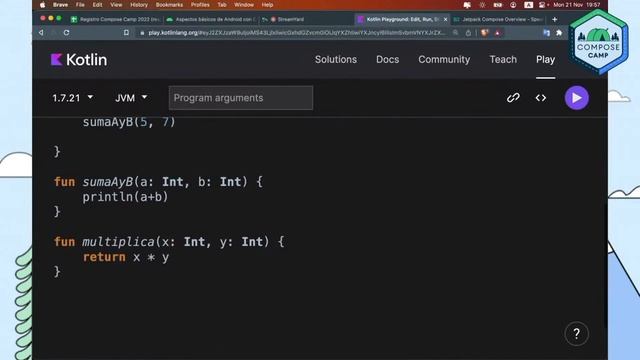Image resolution: width=640 pixels, height=360 pixels.
Task: Open the Apple menu
Action: (x=42, y=5)
